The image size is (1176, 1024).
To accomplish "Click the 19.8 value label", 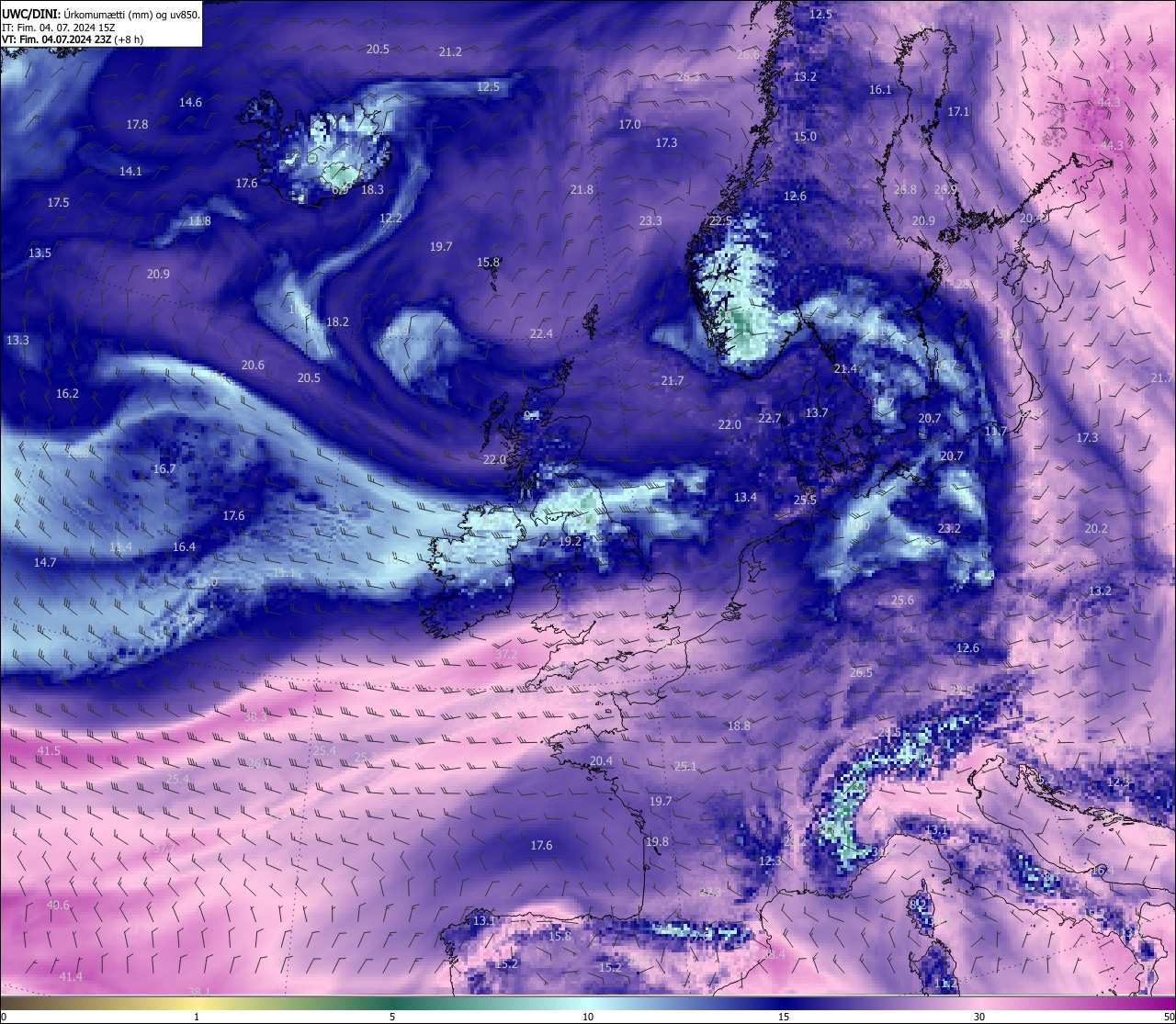I will tap(657, 842).
